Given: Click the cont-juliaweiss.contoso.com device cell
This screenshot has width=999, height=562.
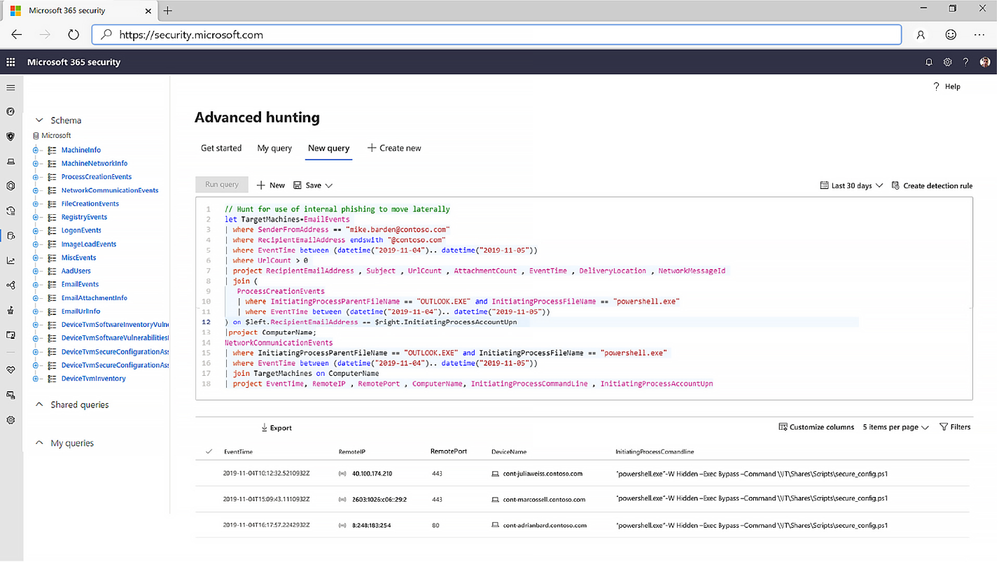Looking at the screenshot, I should point(542,473).
